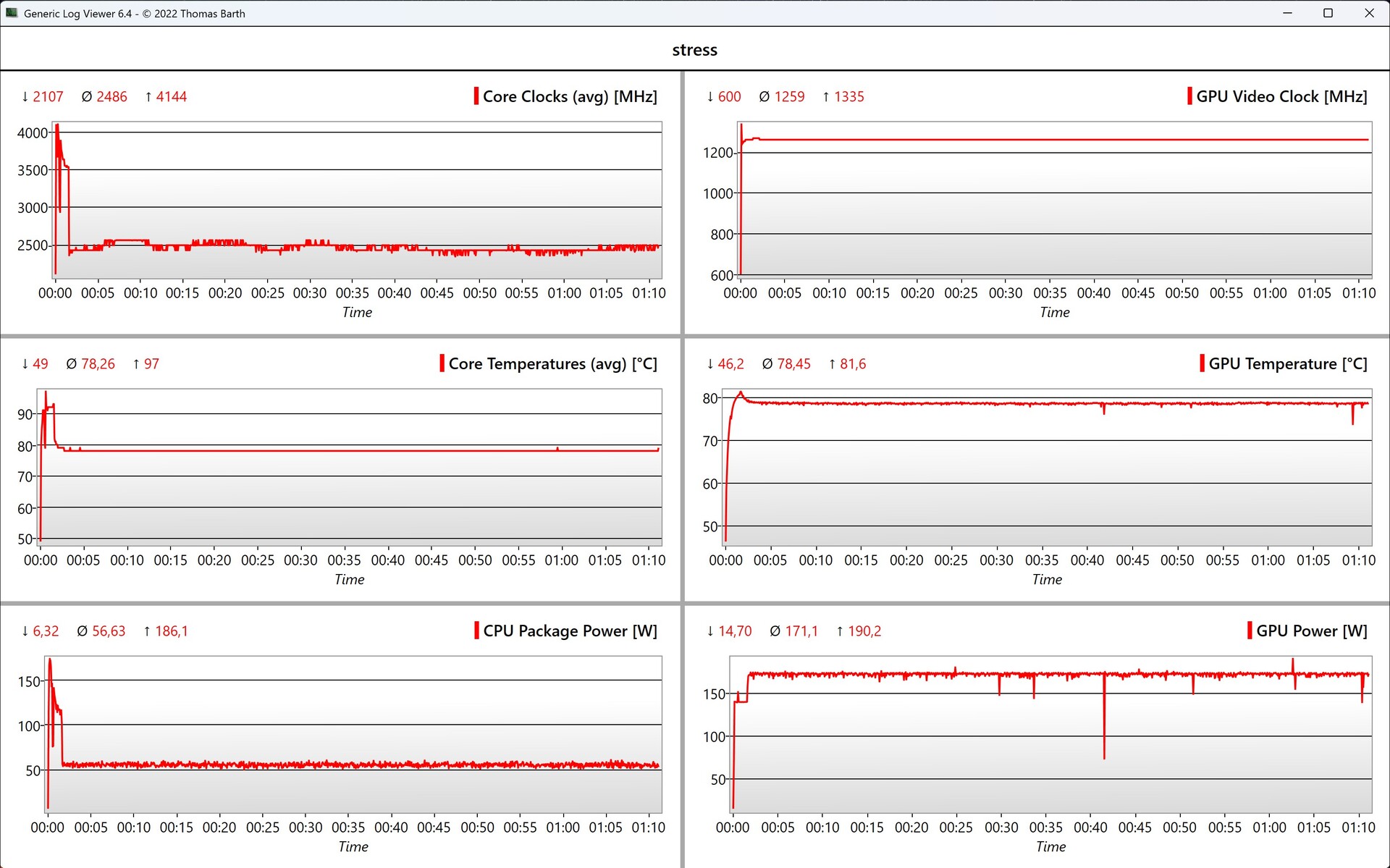Click the 'Core Clocks (avg) [MHz]' series label
Image resolution: width=1390 pixels, height=868 pixels.
click(570, 96)
